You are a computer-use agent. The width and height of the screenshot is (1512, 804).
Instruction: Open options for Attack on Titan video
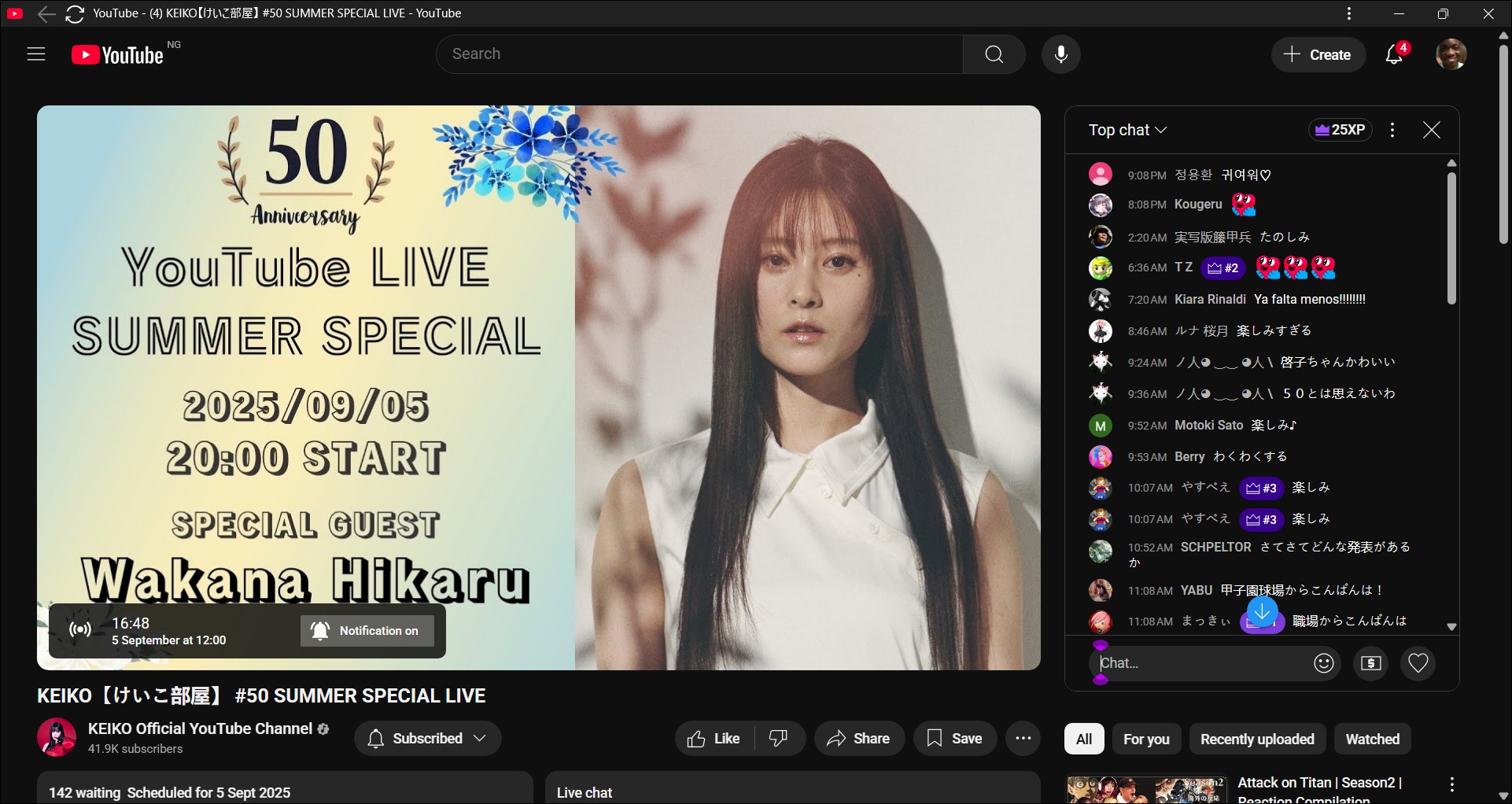(1452, 784)
